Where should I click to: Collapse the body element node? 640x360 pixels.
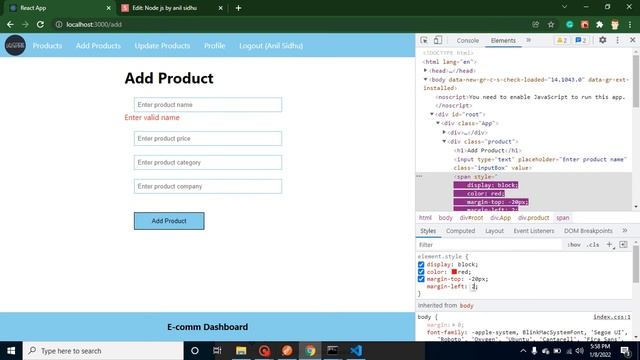(425, 79)
